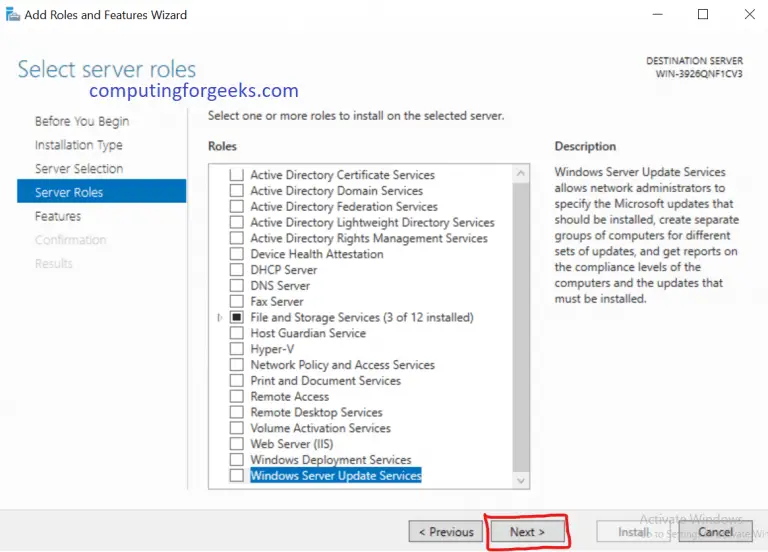Select Active Directory Domain Services checkbox

point(237,191)
